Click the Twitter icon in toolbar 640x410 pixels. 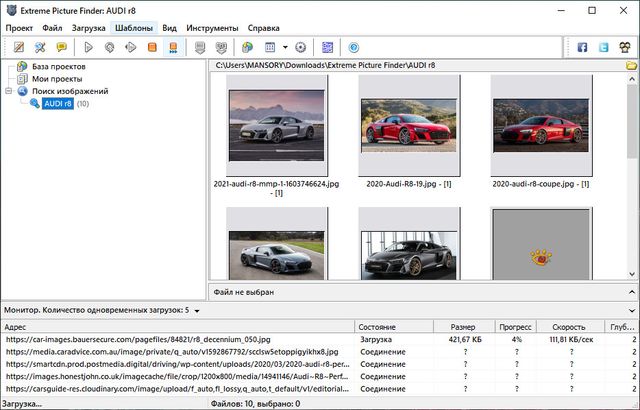(604, 47)
